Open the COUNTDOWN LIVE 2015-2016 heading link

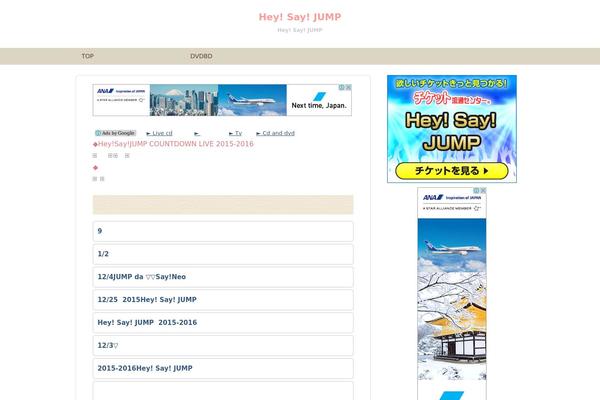click(173, 144)
